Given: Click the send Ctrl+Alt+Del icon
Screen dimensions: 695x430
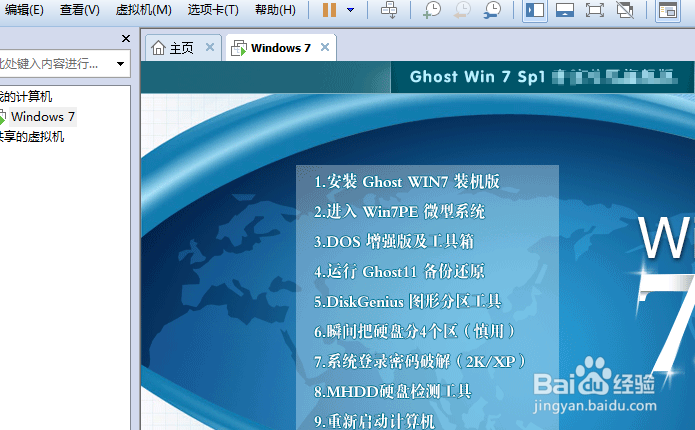Looking at the screenshot, I should (389, 10).
